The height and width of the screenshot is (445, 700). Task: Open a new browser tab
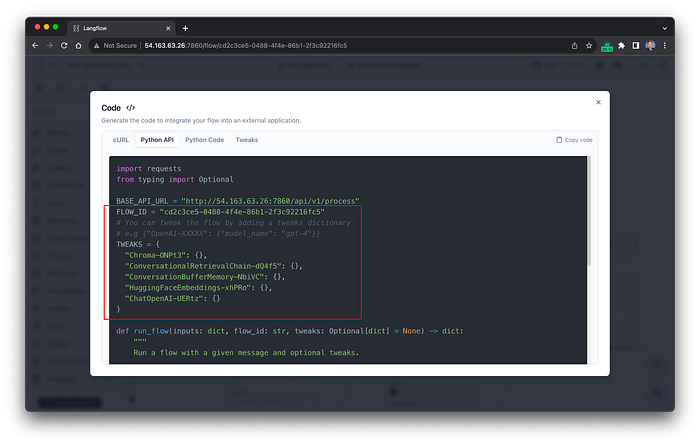tap(185, 28)
